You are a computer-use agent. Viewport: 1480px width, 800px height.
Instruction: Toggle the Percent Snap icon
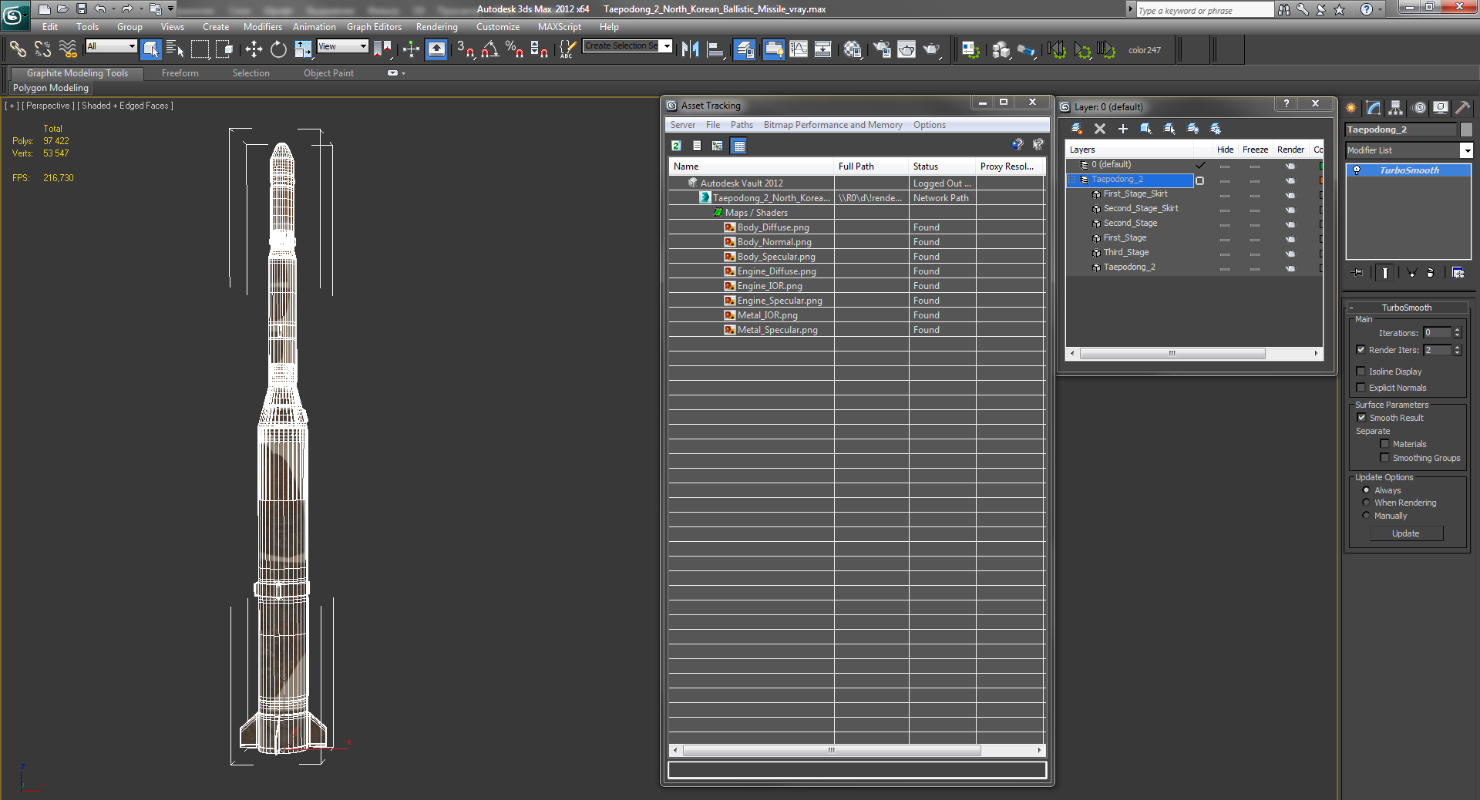click(514, 48)
